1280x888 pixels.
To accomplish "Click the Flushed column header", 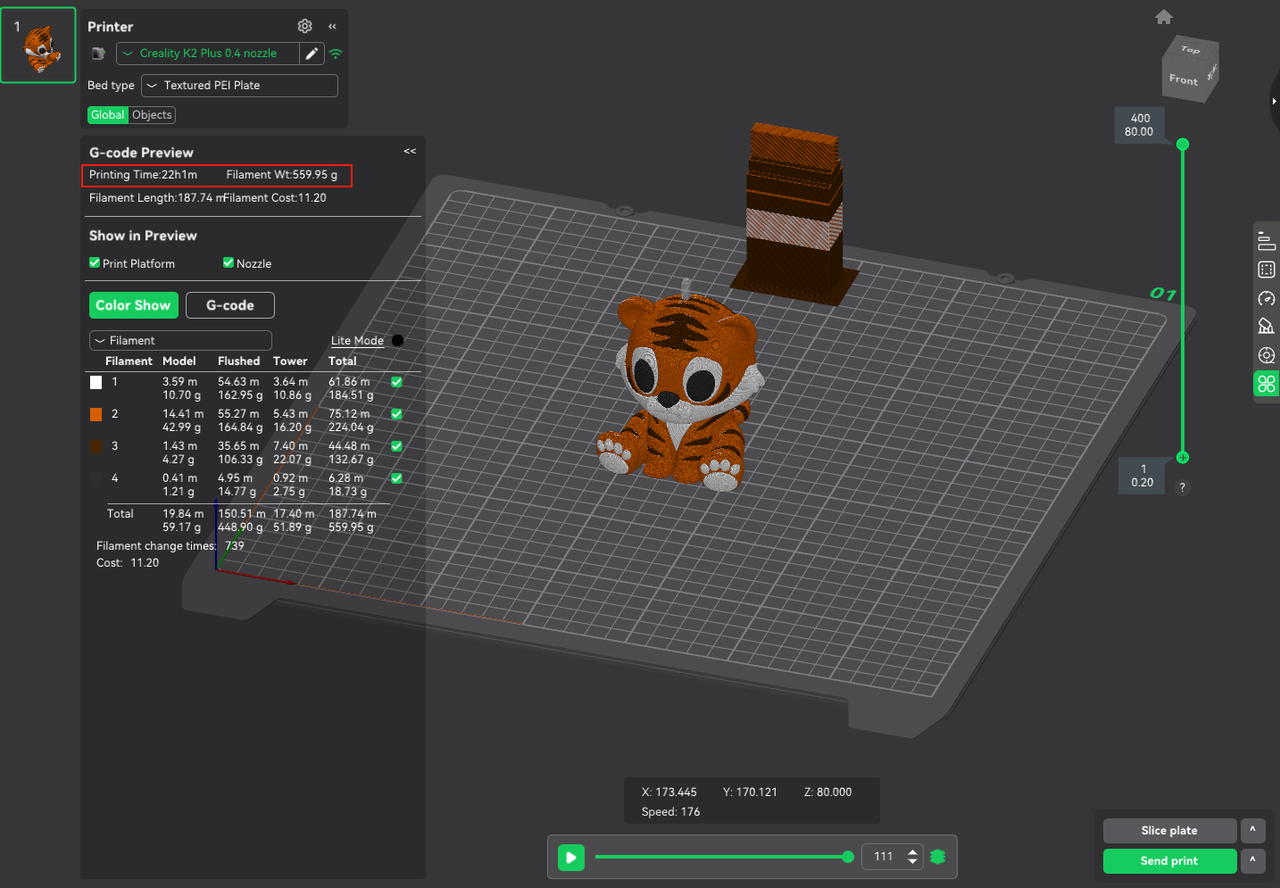I will point(239,361).
